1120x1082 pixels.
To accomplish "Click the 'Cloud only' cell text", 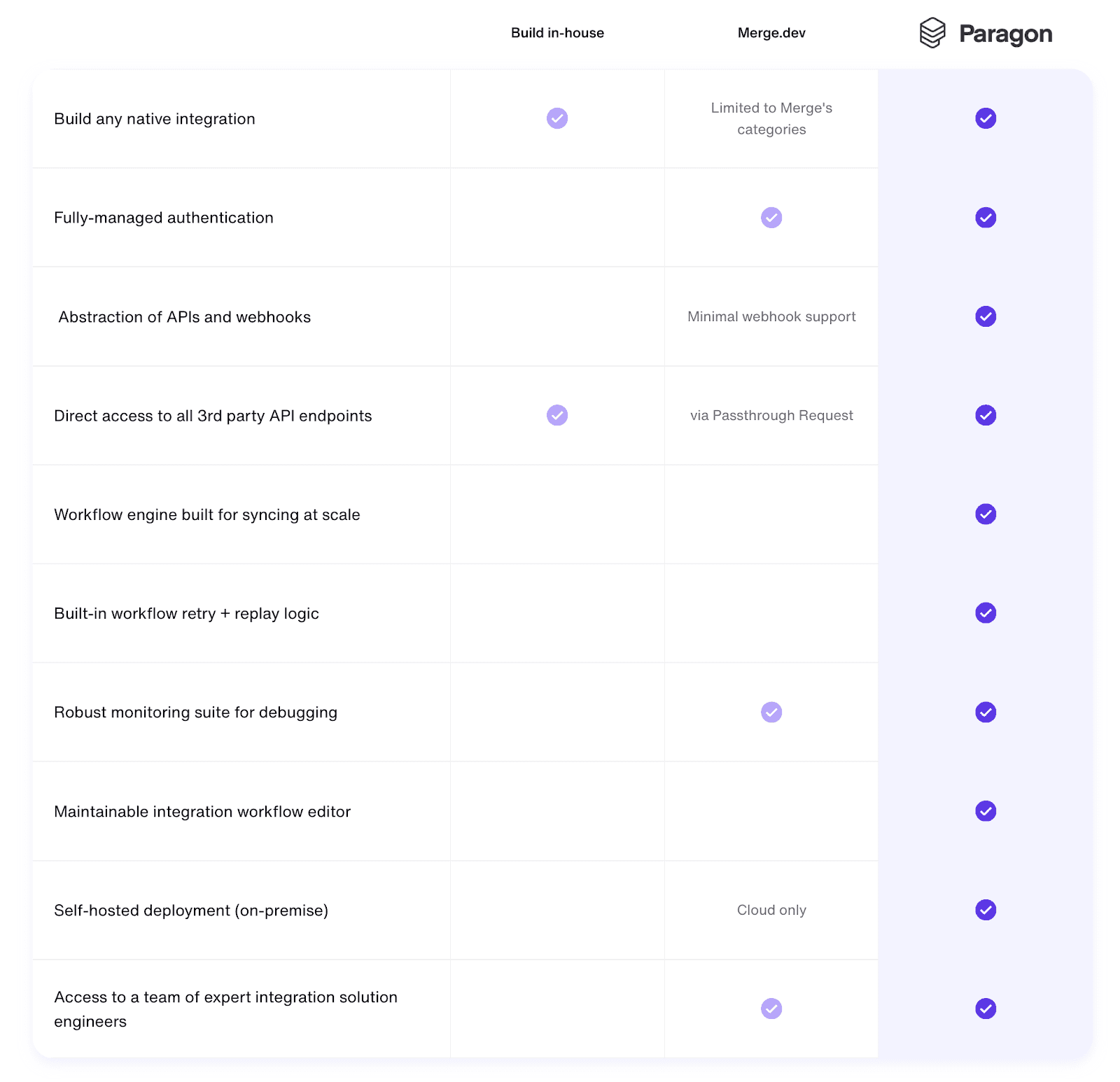I will (x=771, y=910).
